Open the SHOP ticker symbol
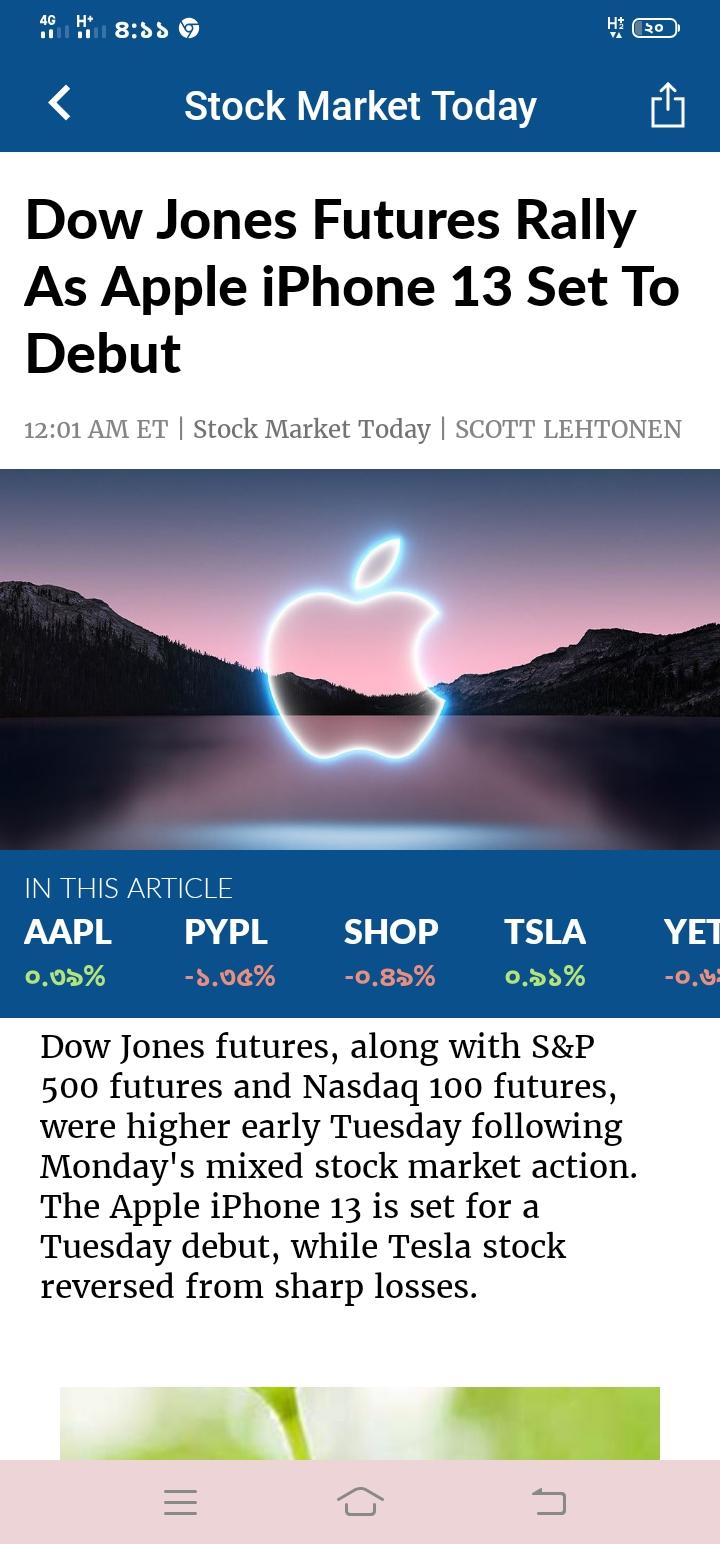 pos(391,932)
